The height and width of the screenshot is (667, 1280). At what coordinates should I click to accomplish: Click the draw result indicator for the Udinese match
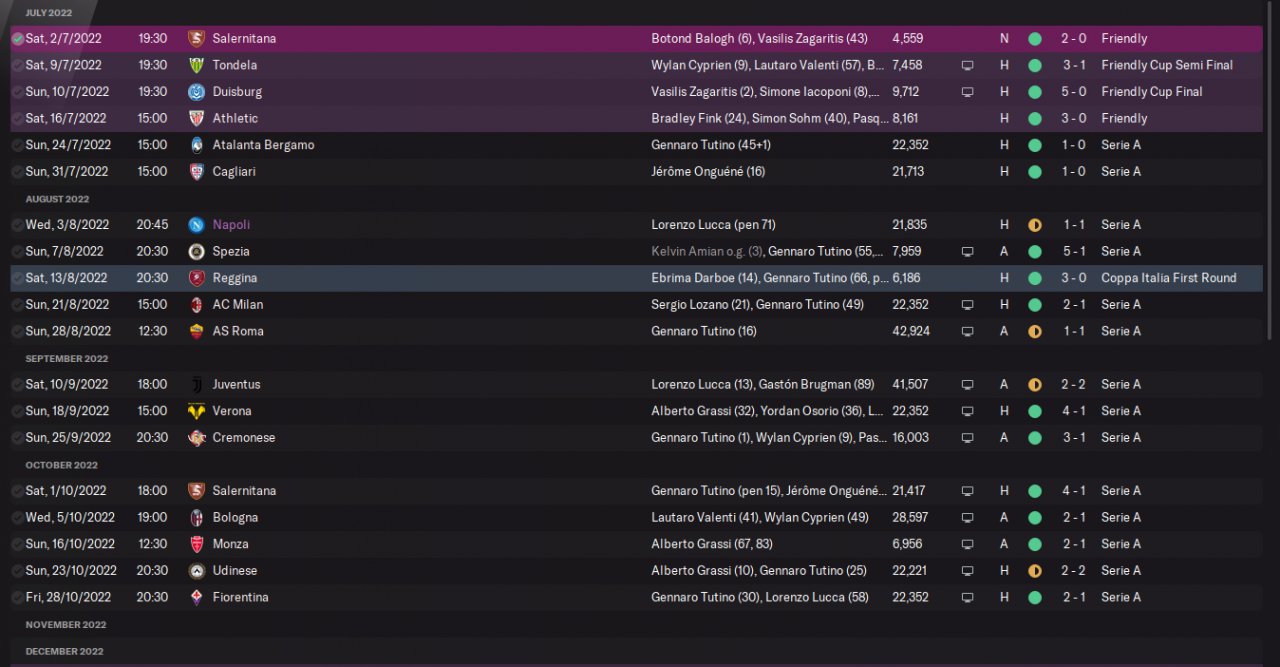(x=1034, y=570)
